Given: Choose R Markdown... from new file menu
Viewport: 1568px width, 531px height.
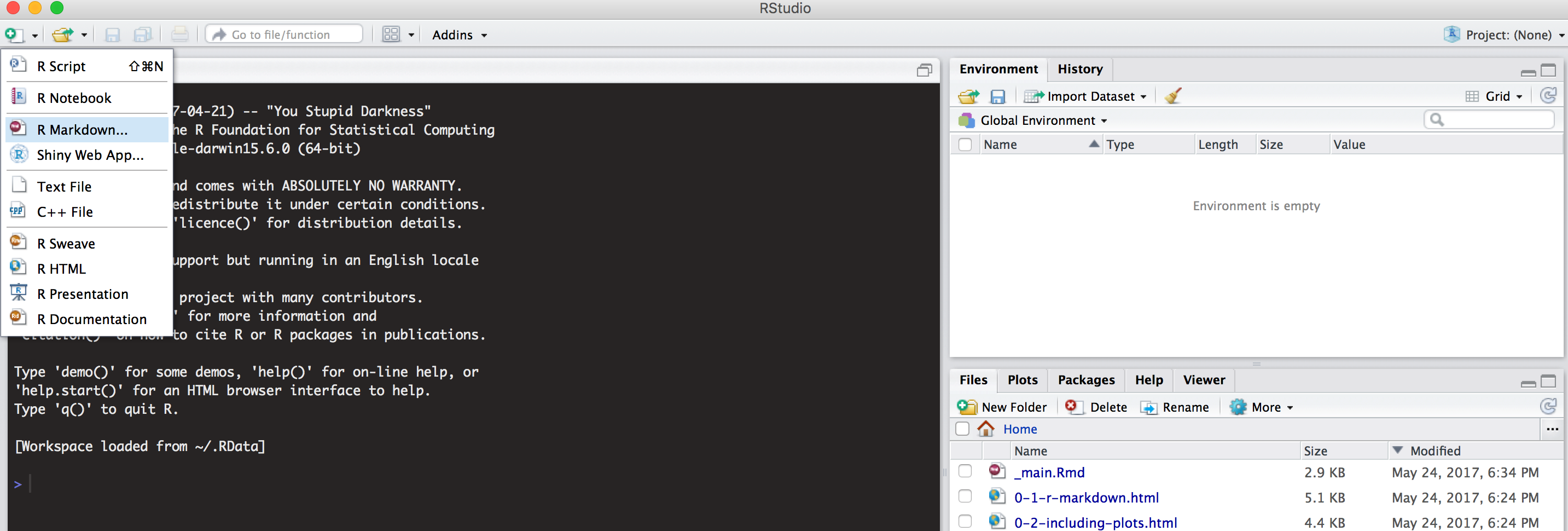Looking at the screenshot, I should coord(82,130).
